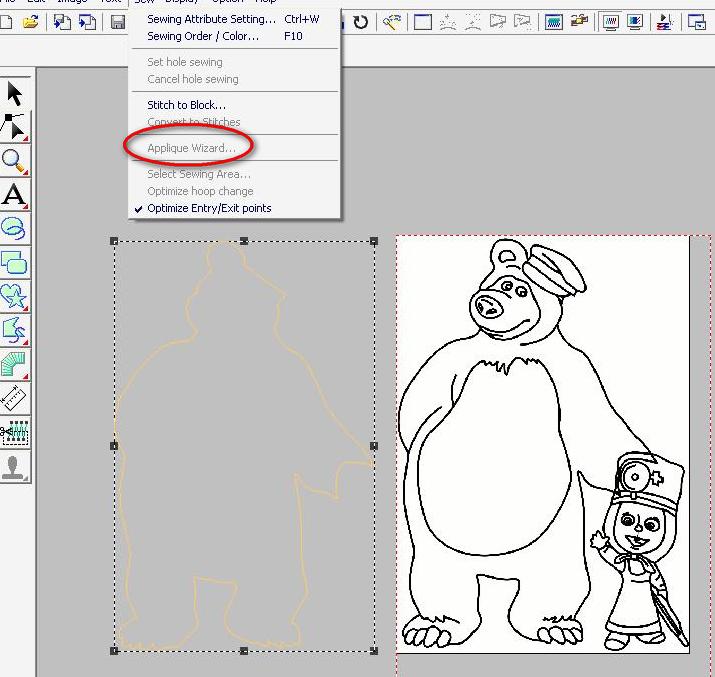
Task: Choose the measure ruler tool
Action: 15,399
